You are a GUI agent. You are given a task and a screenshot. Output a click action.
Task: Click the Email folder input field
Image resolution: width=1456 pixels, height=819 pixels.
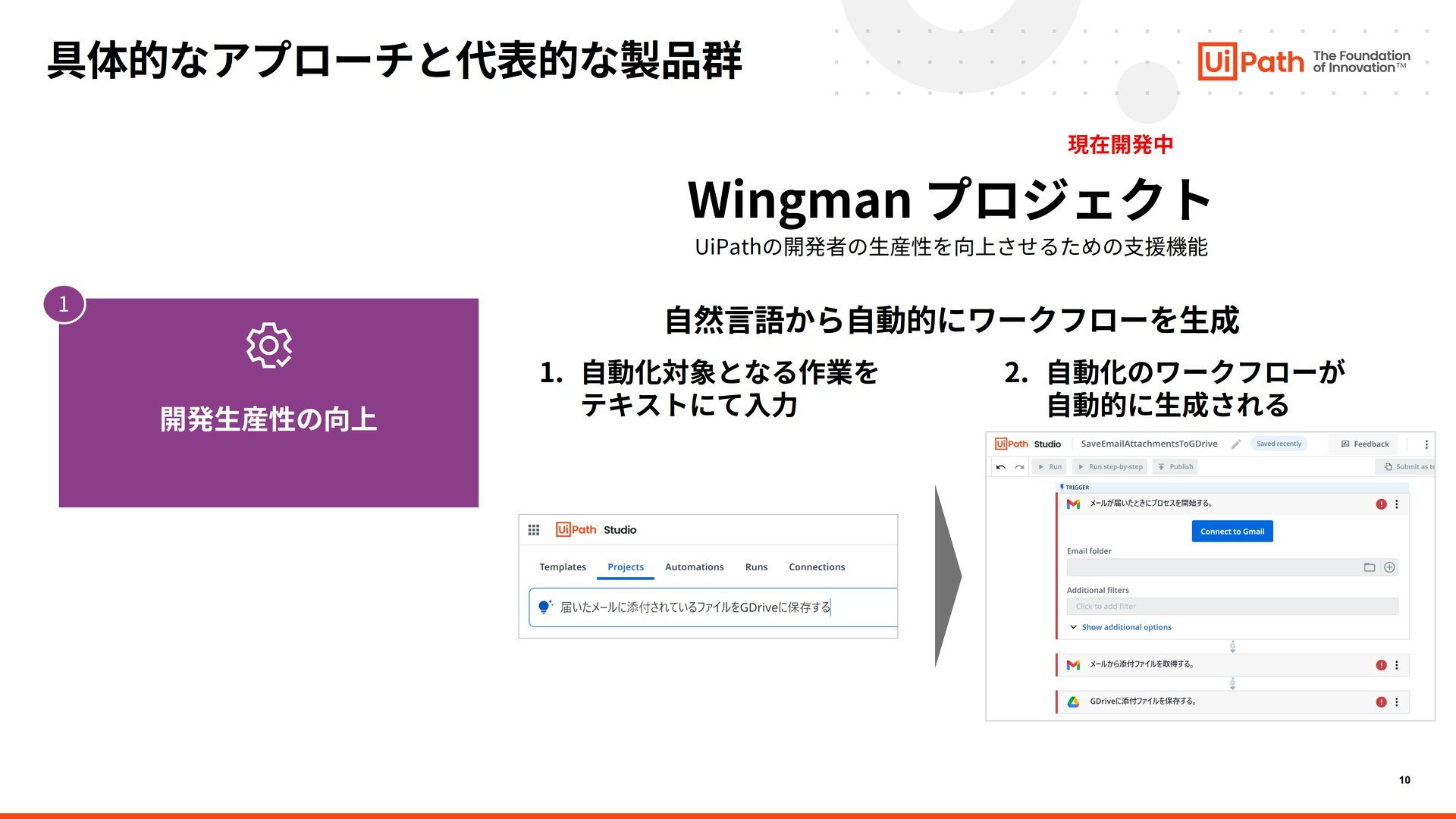point(1232,567)
